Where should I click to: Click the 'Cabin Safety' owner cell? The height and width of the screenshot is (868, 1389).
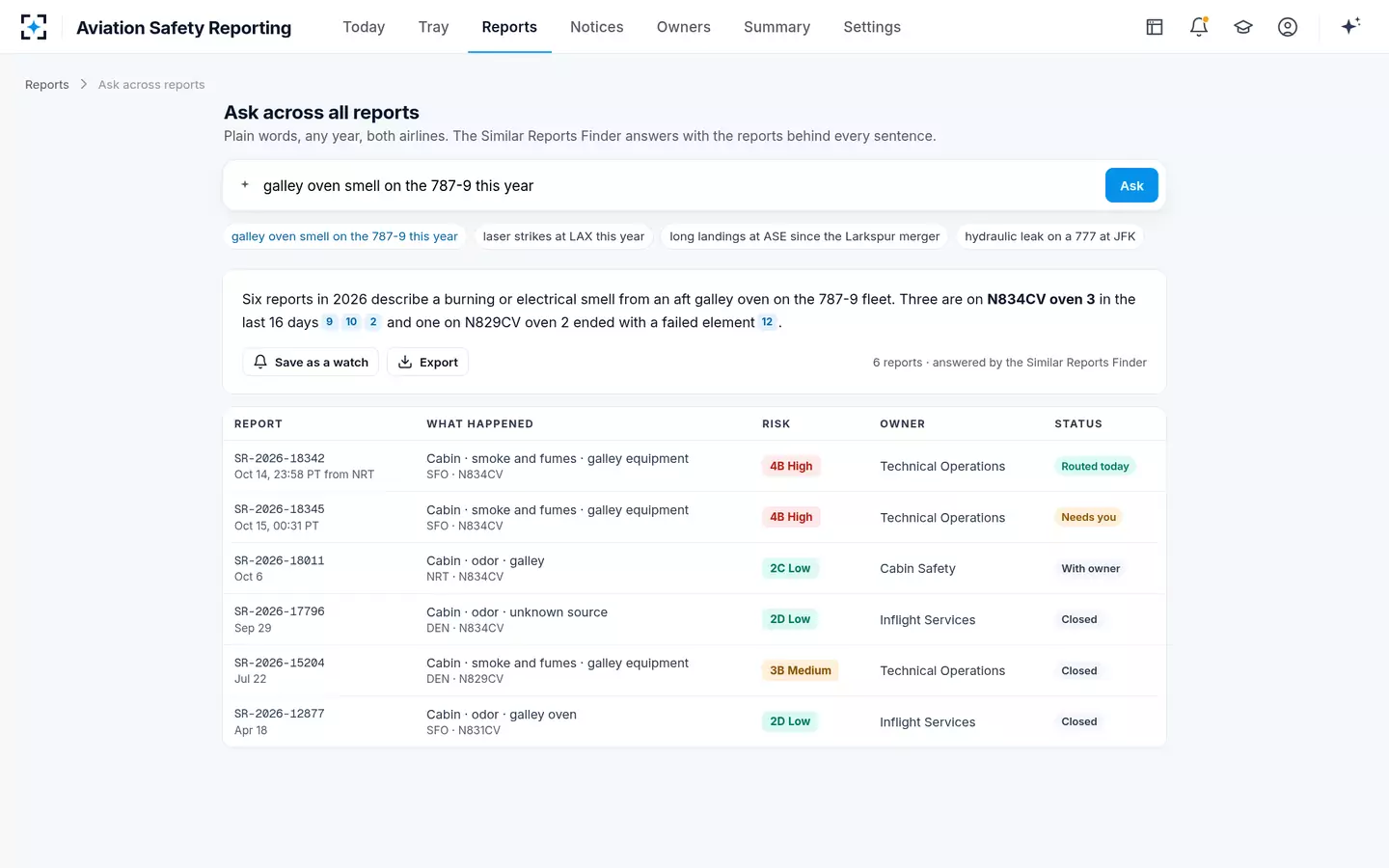pyautogui.click(x=917, y=568)
